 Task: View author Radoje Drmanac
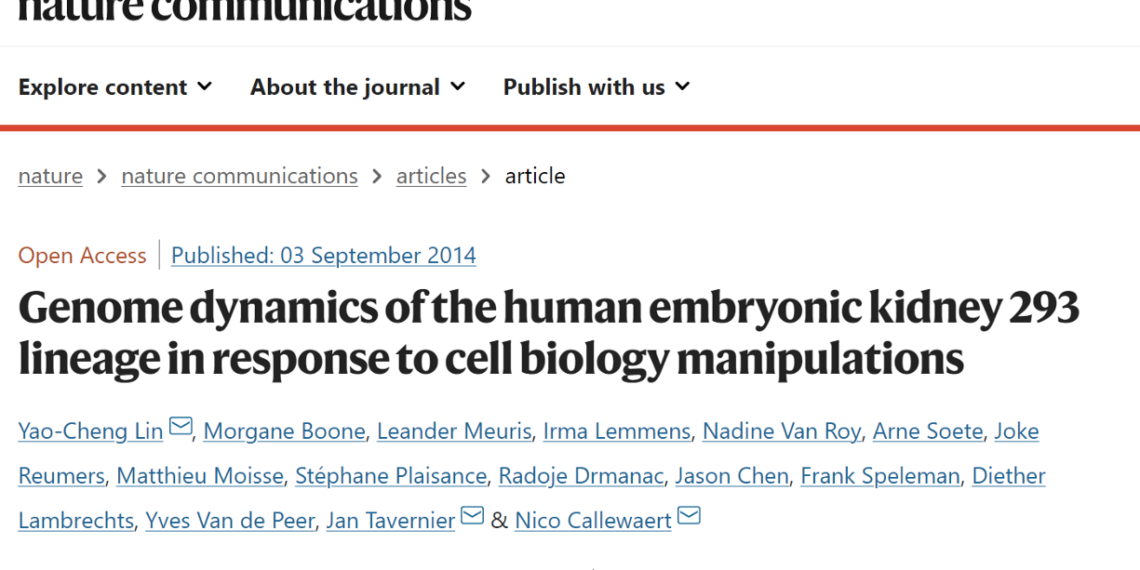pos(581,476)
